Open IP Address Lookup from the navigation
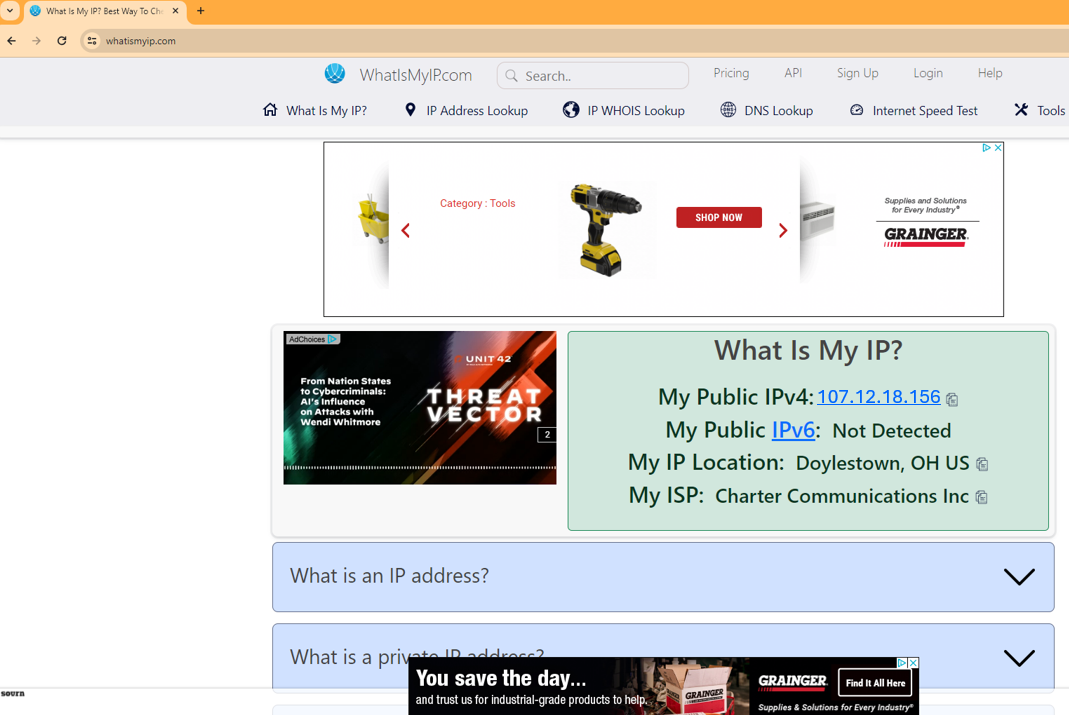This screenshot has width=1069, height=715. (477, 110)
